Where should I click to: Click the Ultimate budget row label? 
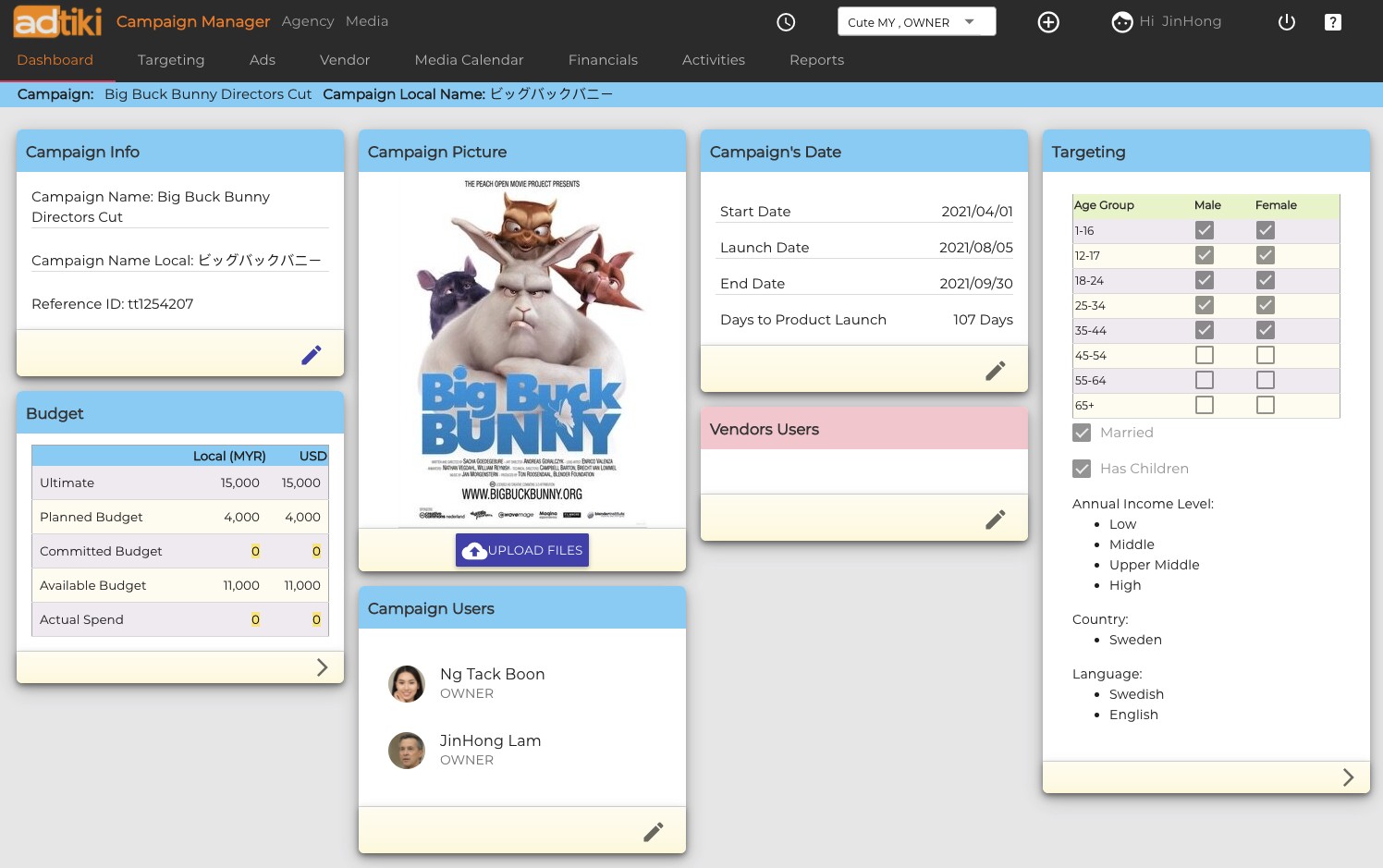pyautogui.click(x=67, y=483)
